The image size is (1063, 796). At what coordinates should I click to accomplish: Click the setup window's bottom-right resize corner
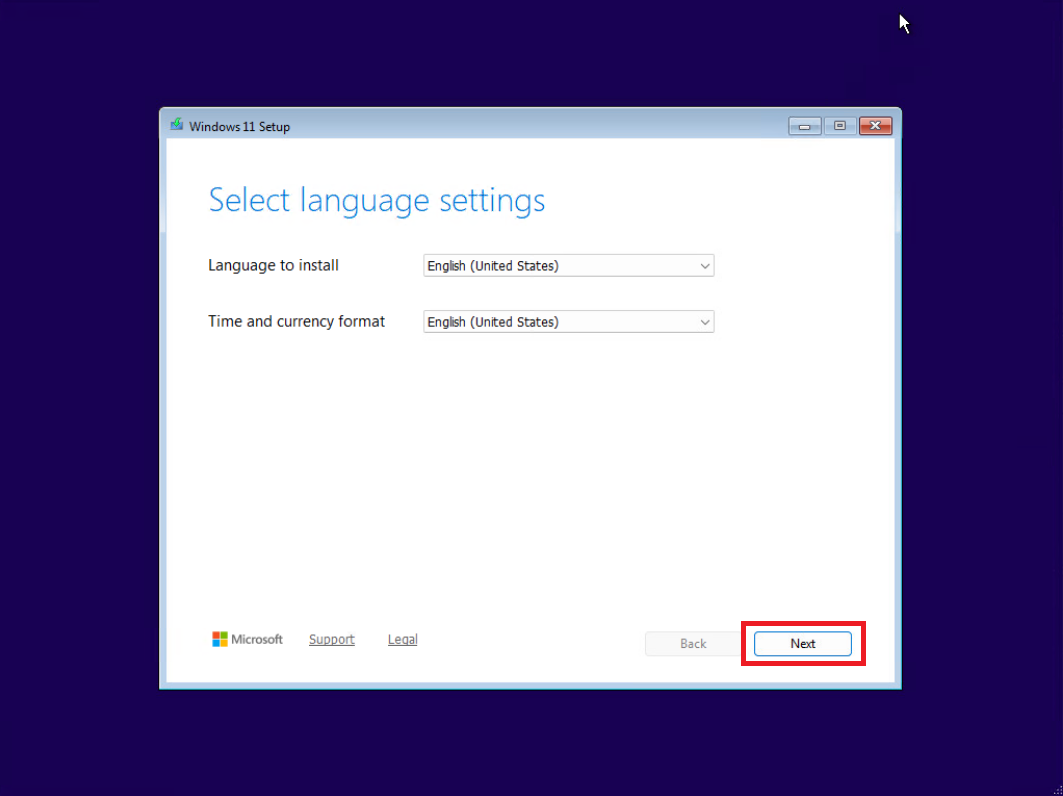tap(897, 685)
